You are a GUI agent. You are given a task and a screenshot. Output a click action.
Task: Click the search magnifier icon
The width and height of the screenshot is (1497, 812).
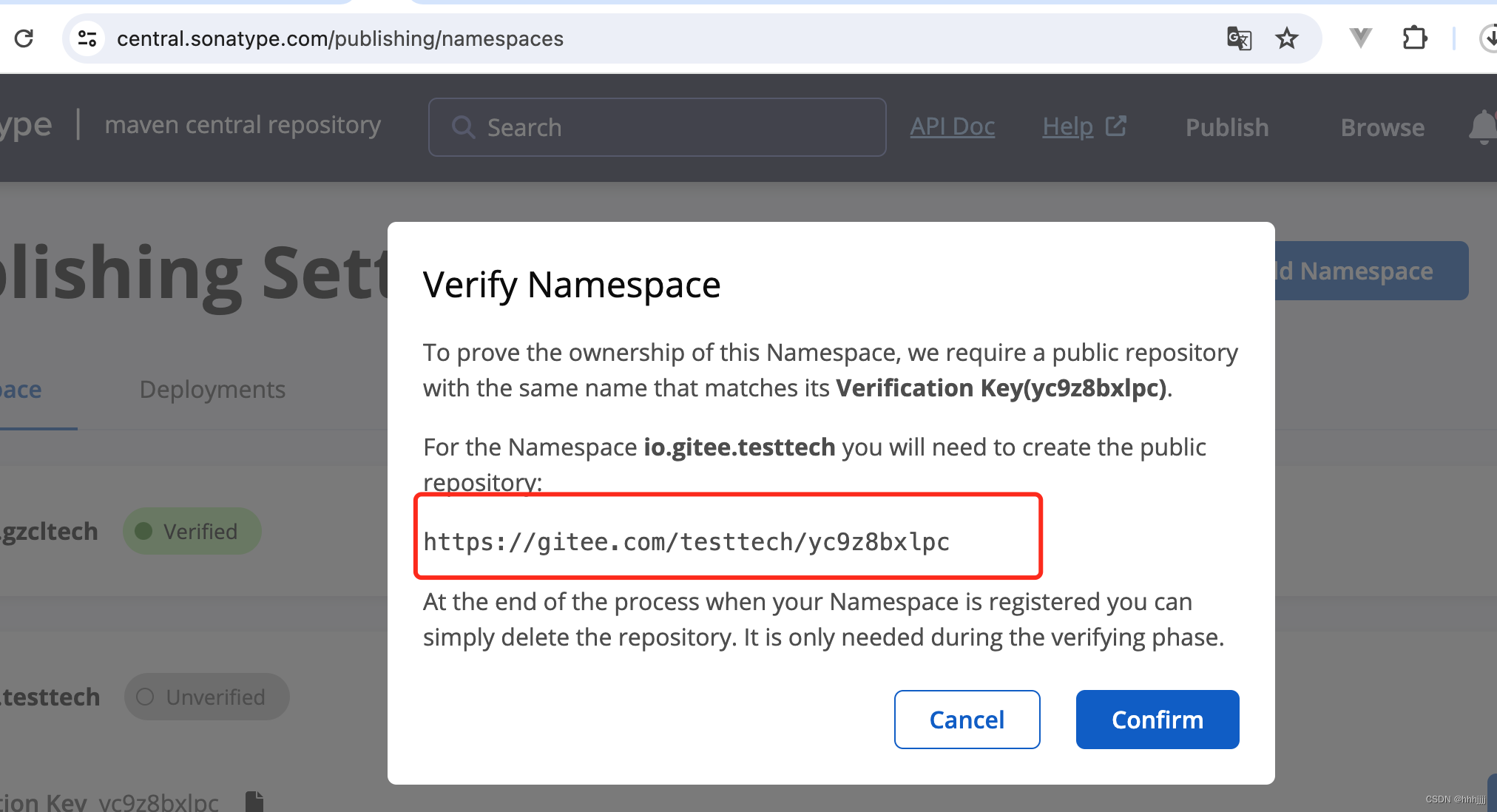(464, 127)
